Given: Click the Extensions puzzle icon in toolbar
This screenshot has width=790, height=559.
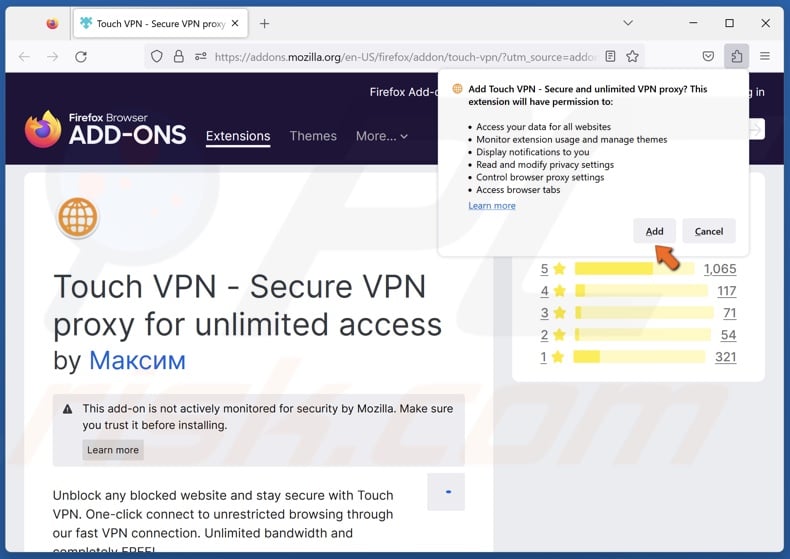Looking at the screenshot, I should [737, 57].
